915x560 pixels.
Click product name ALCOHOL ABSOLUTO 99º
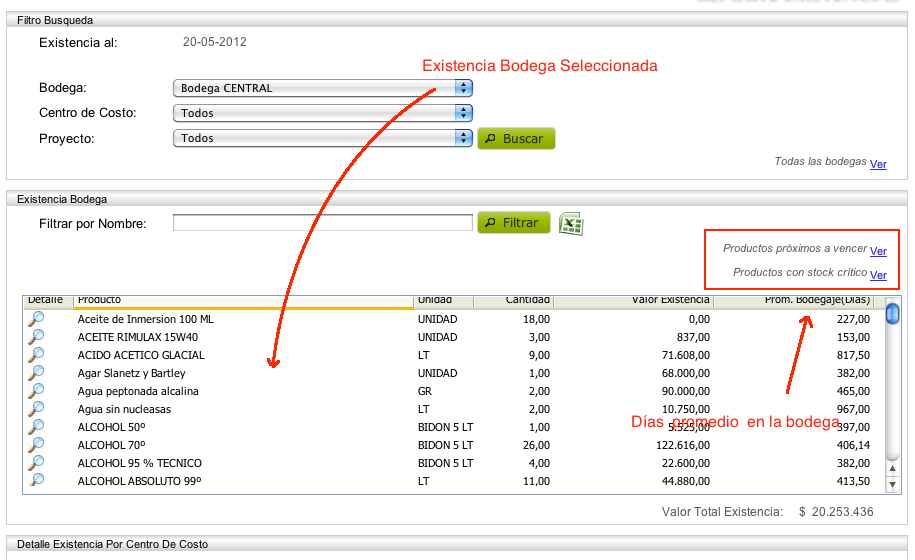139,482
